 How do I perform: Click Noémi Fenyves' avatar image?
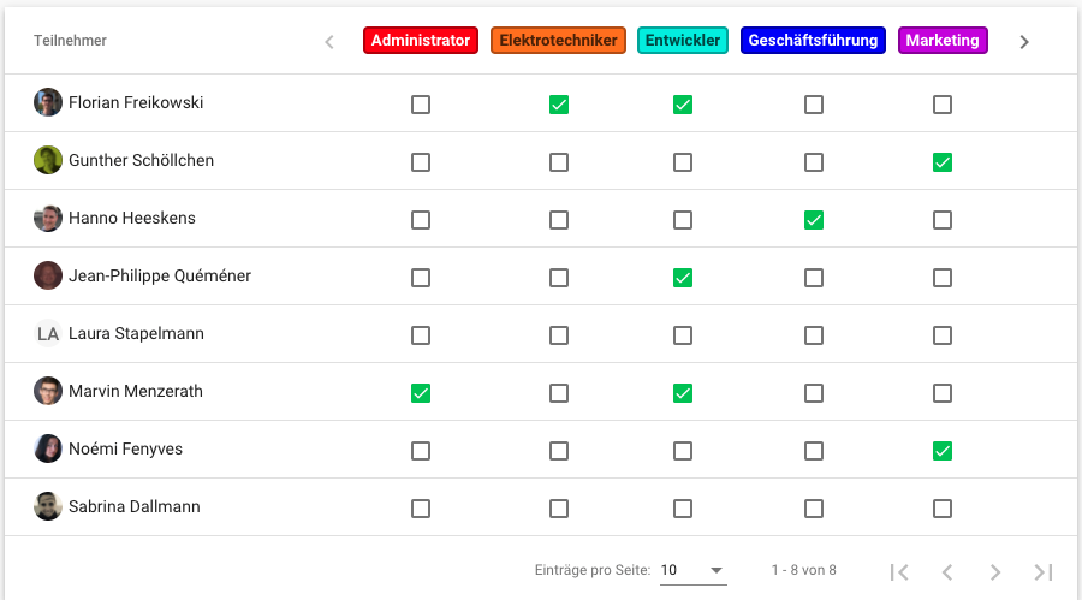tap(48, 449)
